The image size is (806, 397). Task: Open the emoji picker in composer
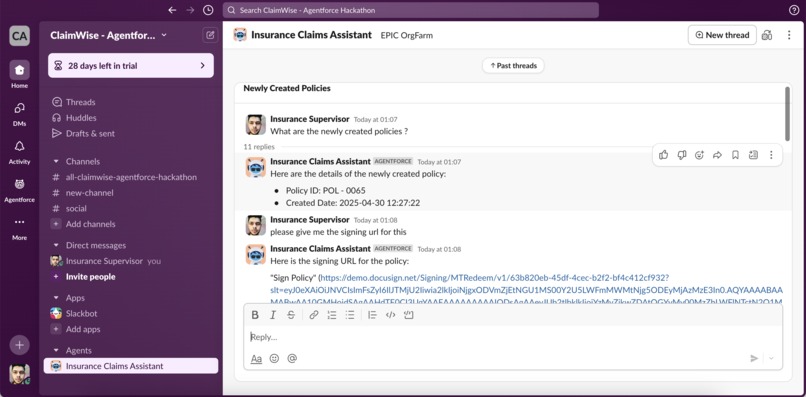coord(274,358)
